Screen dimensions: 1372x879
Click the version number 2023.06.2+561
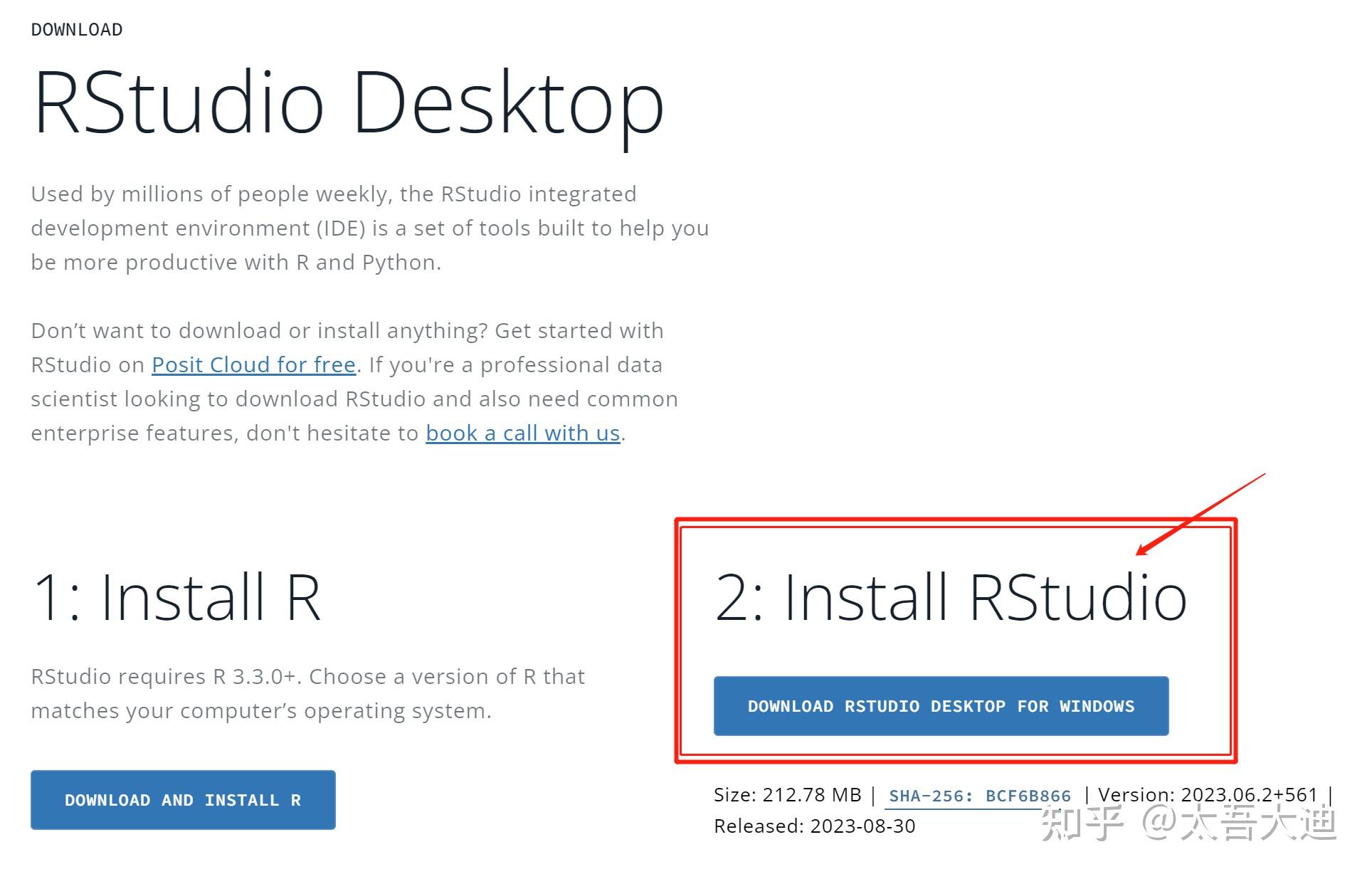1250,795
